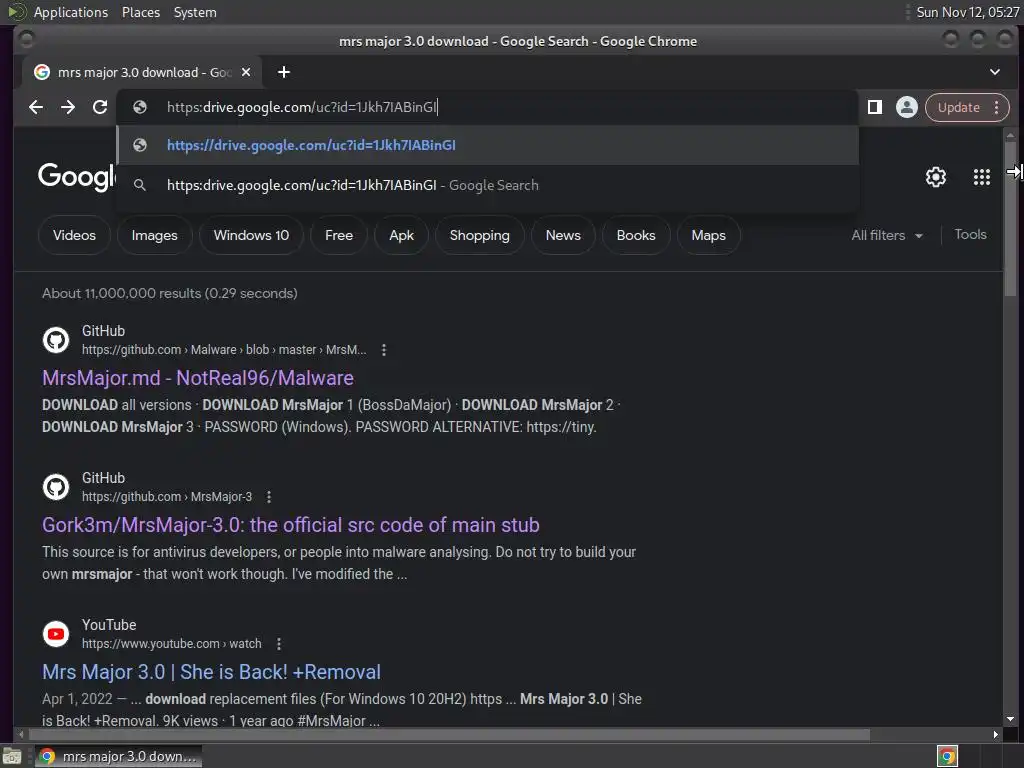The width and height of the screenshot is (1024, 768).
Task: Click the MATE logo icon in top panel
Action: tap(16, 12)
